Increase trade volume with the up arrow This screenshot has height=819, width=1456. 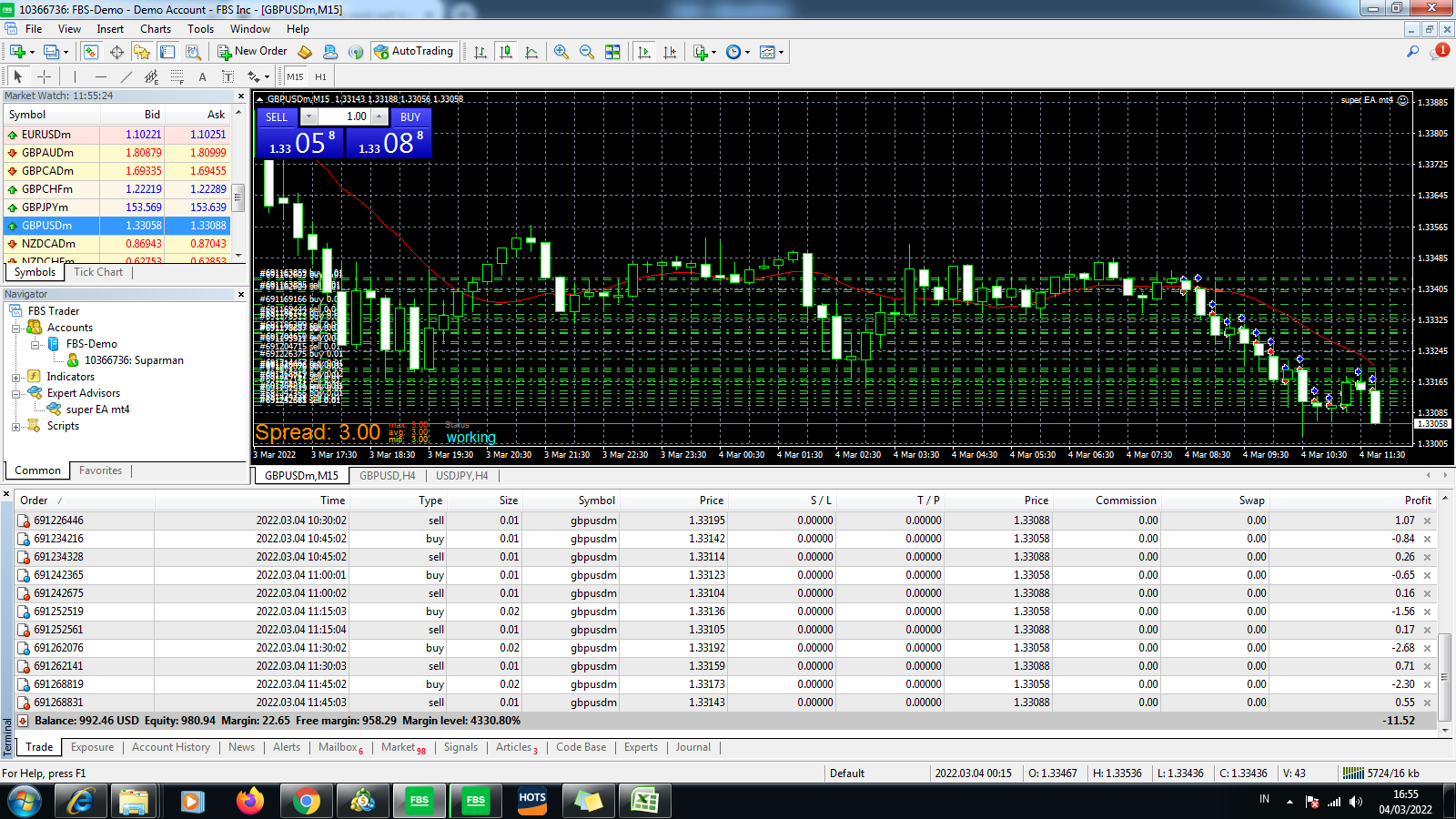[x=379, y=117]
